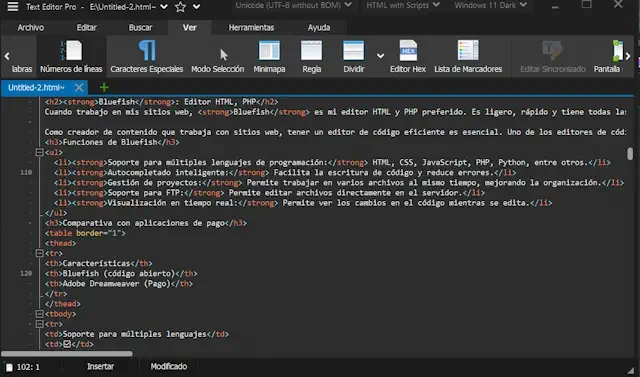Show the Minimapa panel
The height and width of the screenshot is (377, 640).
click(x=269, y=57)
